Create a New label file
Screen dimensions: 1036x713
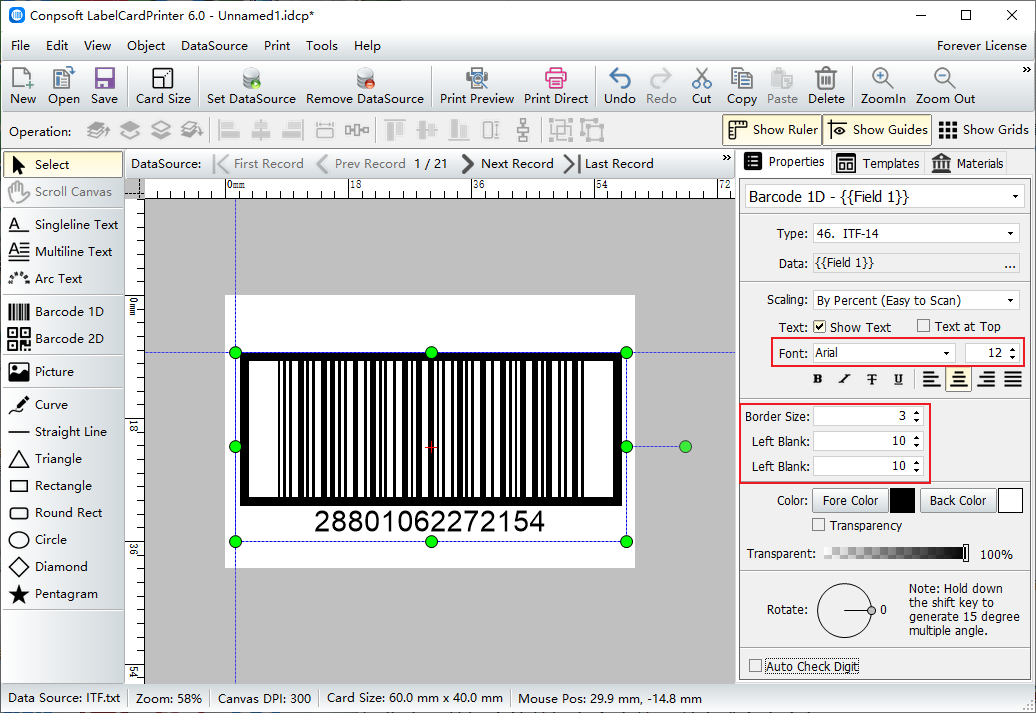(x=22, y=86)
